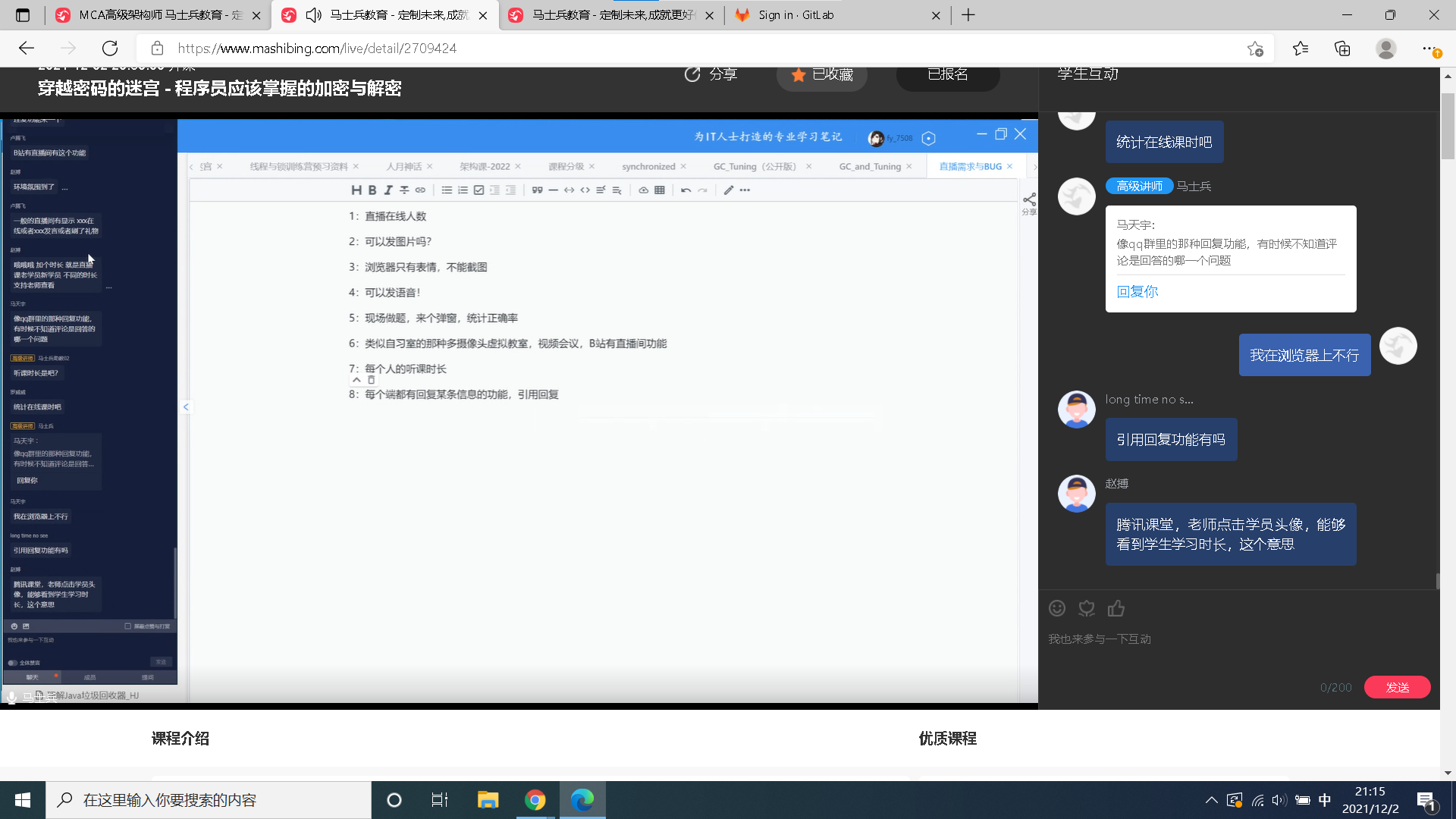This screenshot has width=1456, height=819.
Task: Open Chrome from the taskbar
Action: [535, 800]
